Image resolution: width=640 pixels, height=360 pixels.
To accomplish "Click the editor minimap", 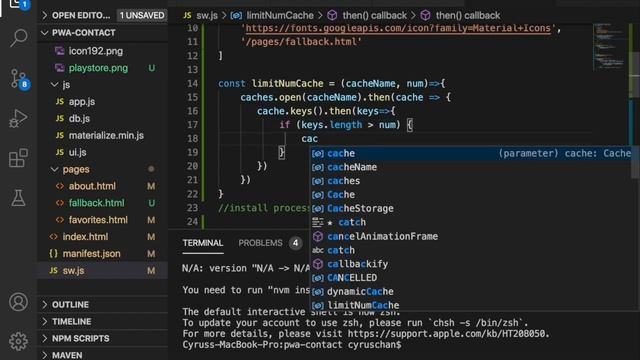I will click(x=609, y=46).
